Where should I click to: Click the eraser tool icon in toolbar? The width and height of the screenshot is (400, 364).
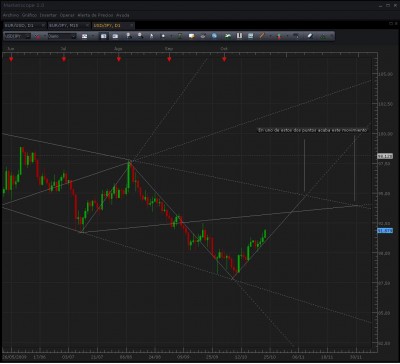point(310,36)
